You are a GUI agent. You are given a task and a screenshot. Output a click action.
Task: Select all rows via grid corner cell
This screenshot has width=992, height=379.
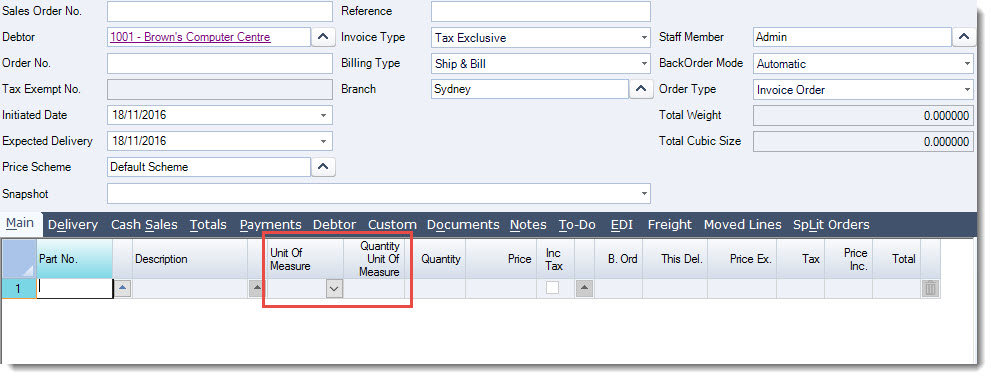(18, 259)
